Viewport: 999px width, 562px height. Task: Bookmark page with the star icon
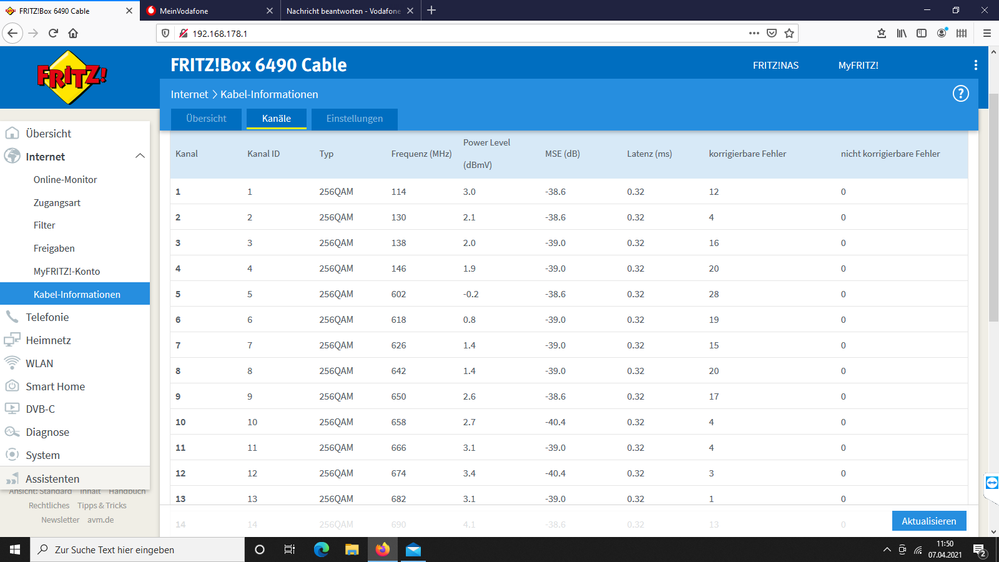pos(789,33)
